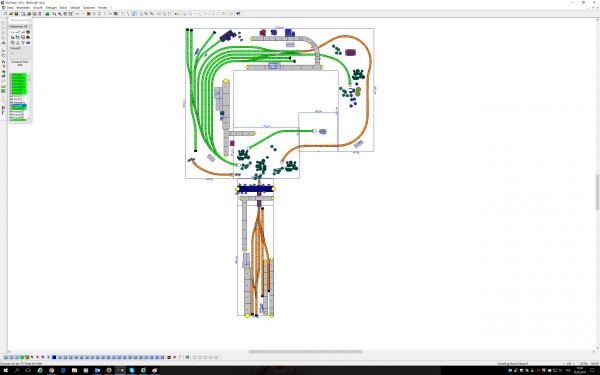Click the highlighted blue tool in toolbar

click(134, 14)
